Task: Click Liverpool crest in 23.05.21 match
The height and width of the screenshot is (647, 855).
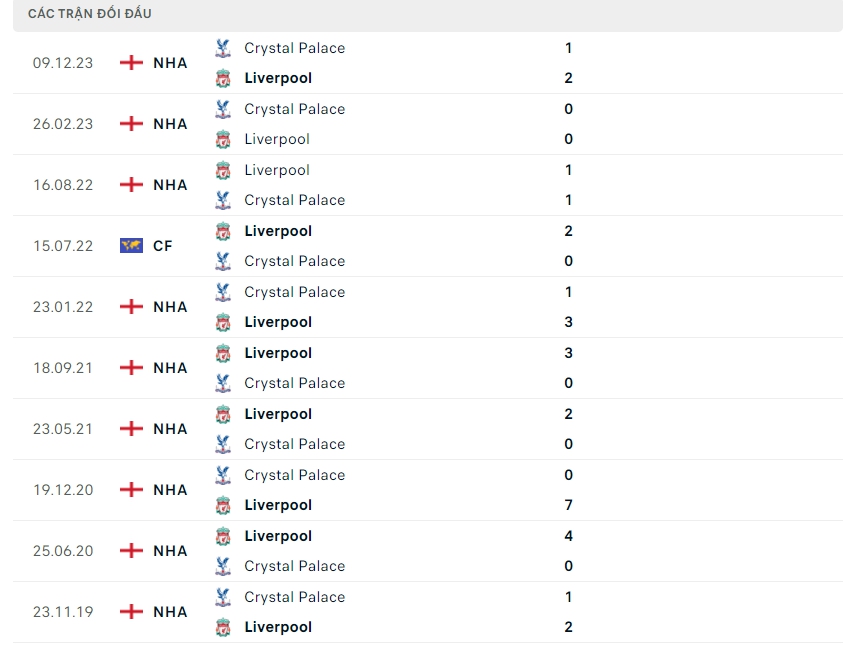Action: (223, 414)
